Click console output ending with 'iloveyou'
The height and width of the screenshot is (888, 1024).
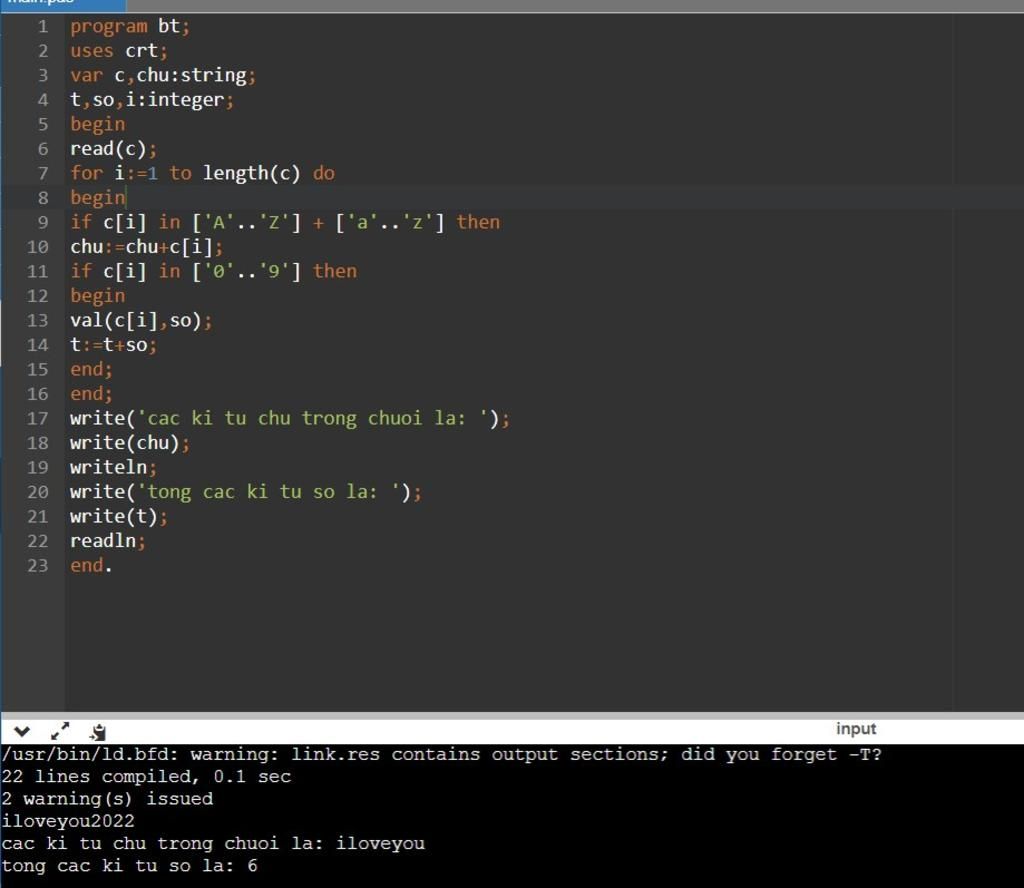pos(213,844)
